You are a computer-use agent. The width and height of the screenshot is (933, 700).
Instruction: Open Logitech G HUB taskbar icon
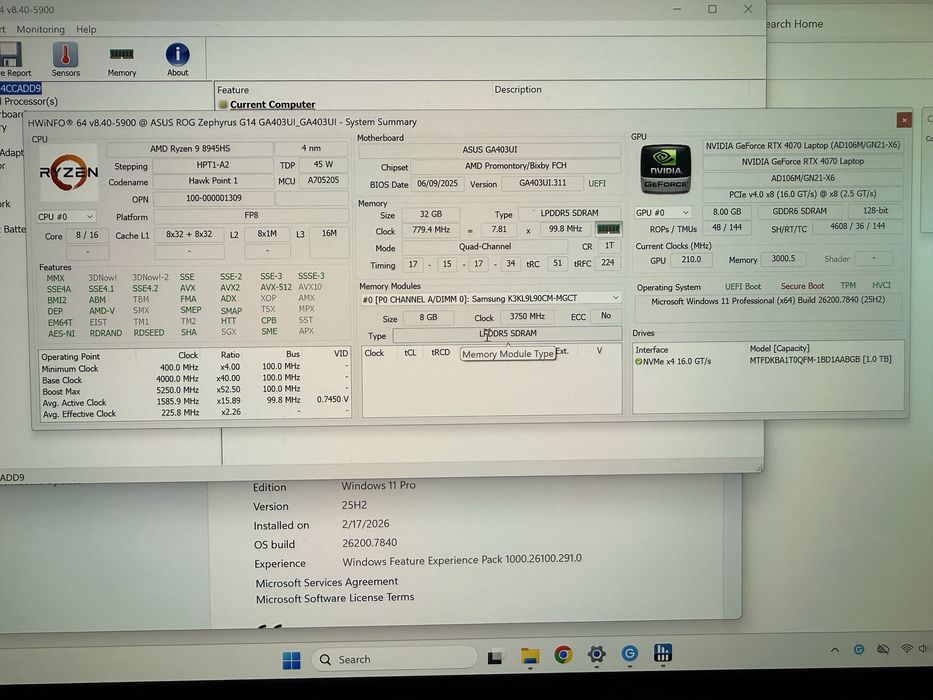(630, 654)
